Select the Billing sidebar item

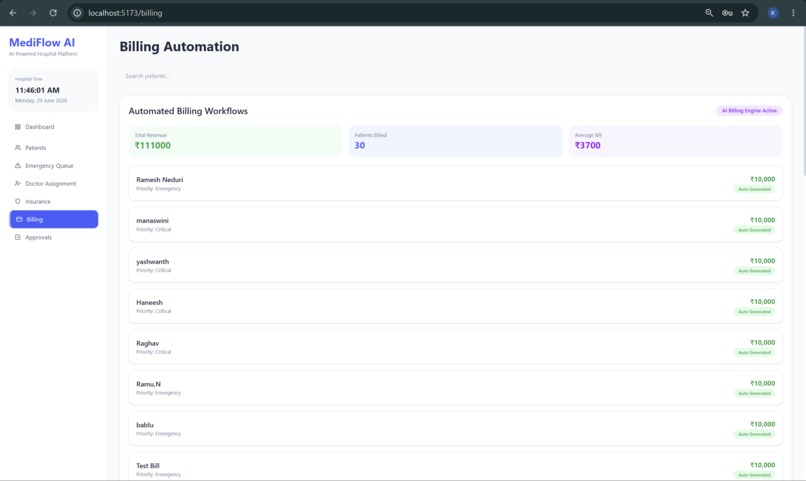point(53,219)
